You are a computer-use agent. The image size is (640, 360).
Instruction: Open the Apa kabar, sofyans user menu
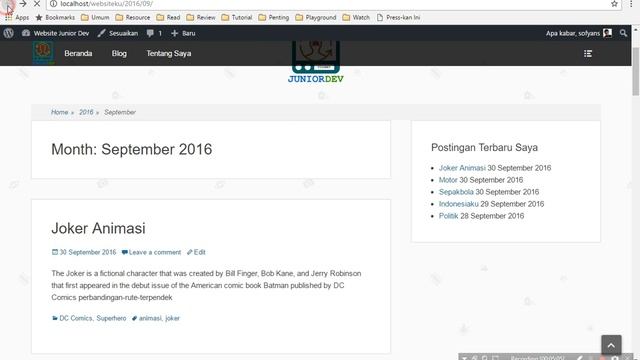pos(579,33)
